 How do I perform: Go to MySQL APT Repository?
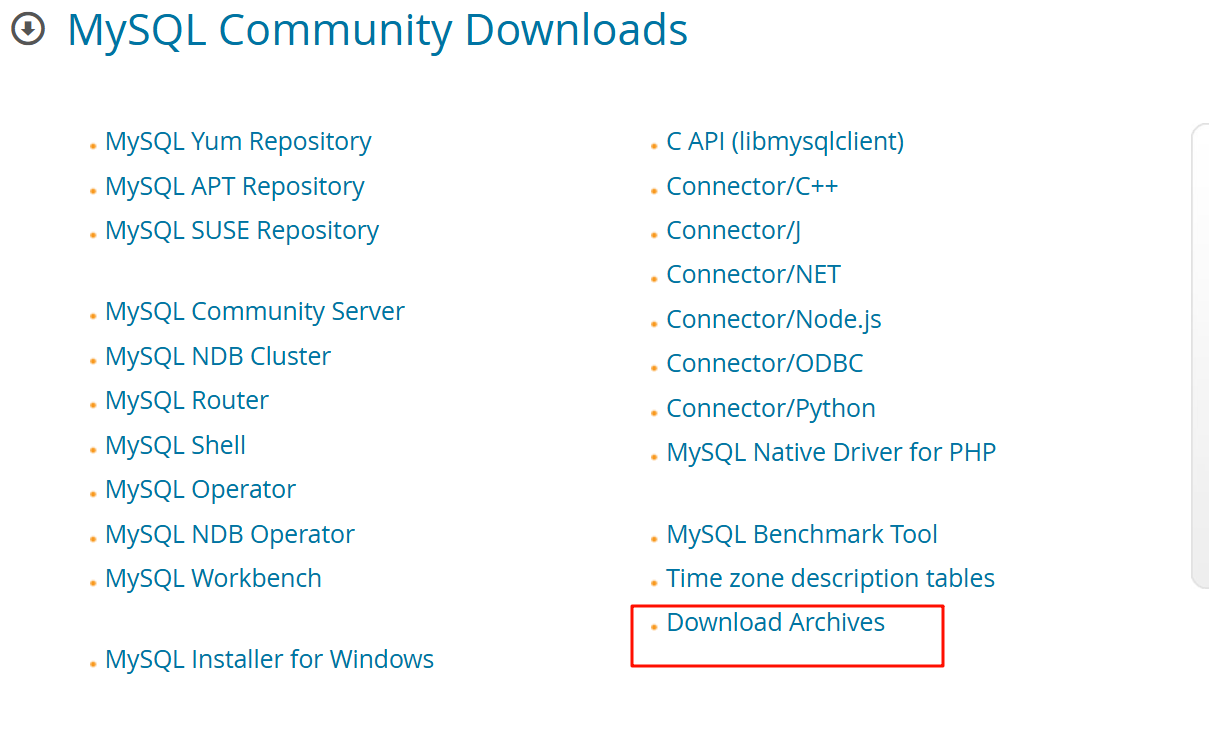click(x=235, y=187)
